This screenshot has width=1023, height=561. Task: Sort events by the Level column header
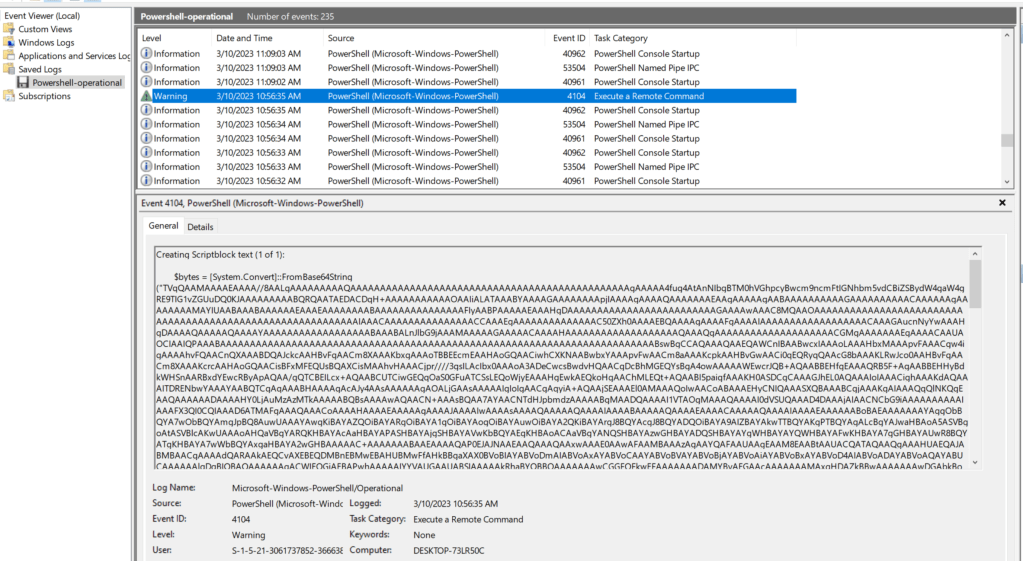point(152,38)
